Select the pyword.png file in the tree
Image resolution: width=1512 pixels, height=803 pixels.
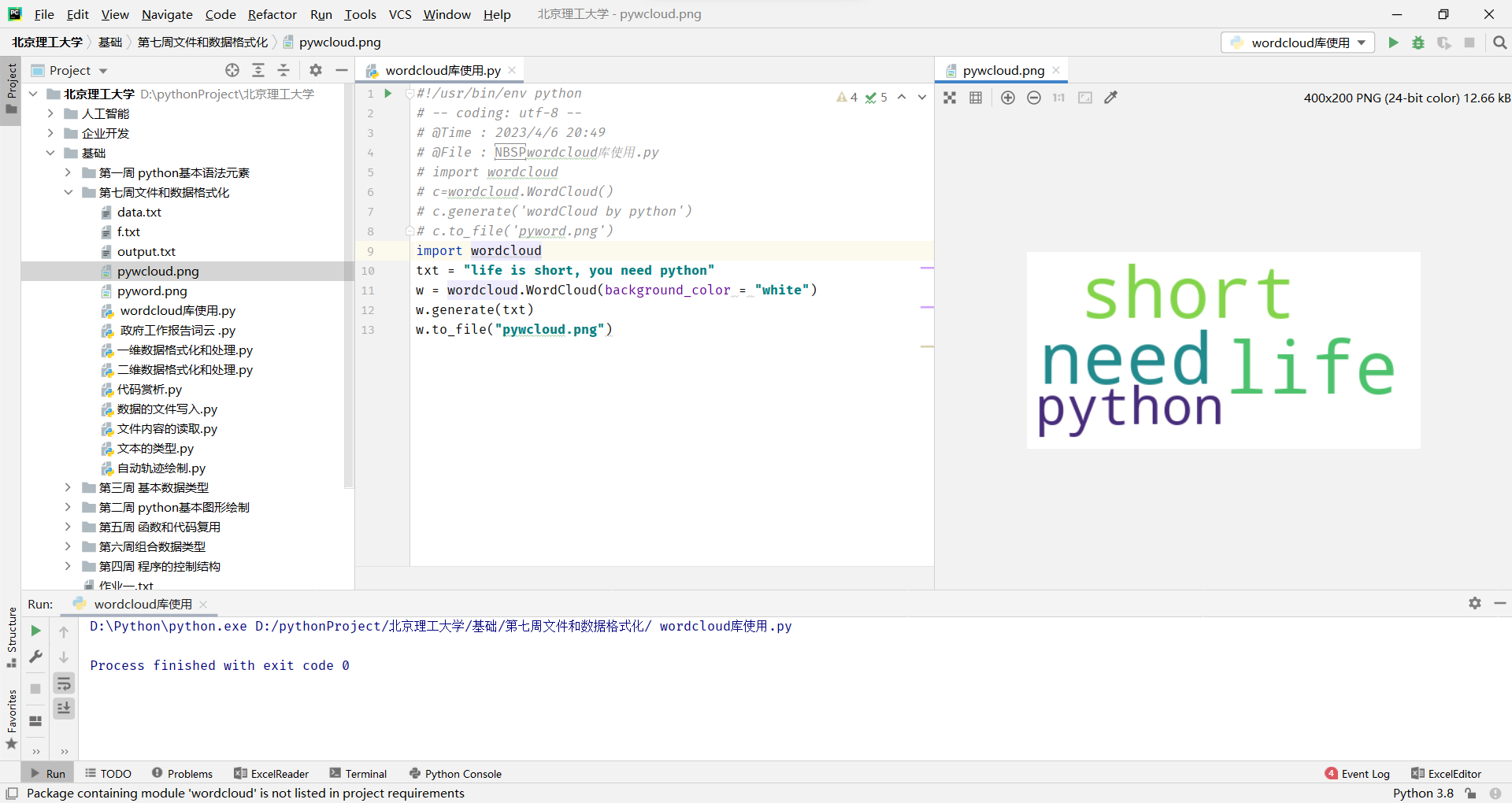(152, 290)
